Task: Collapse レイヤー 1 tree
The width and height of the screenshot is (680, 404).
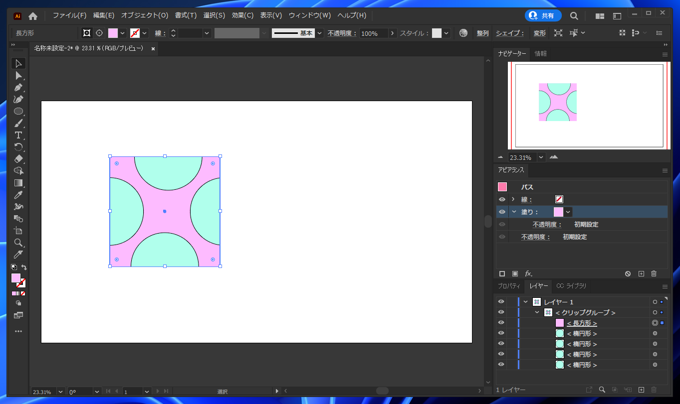Action: 526,302
